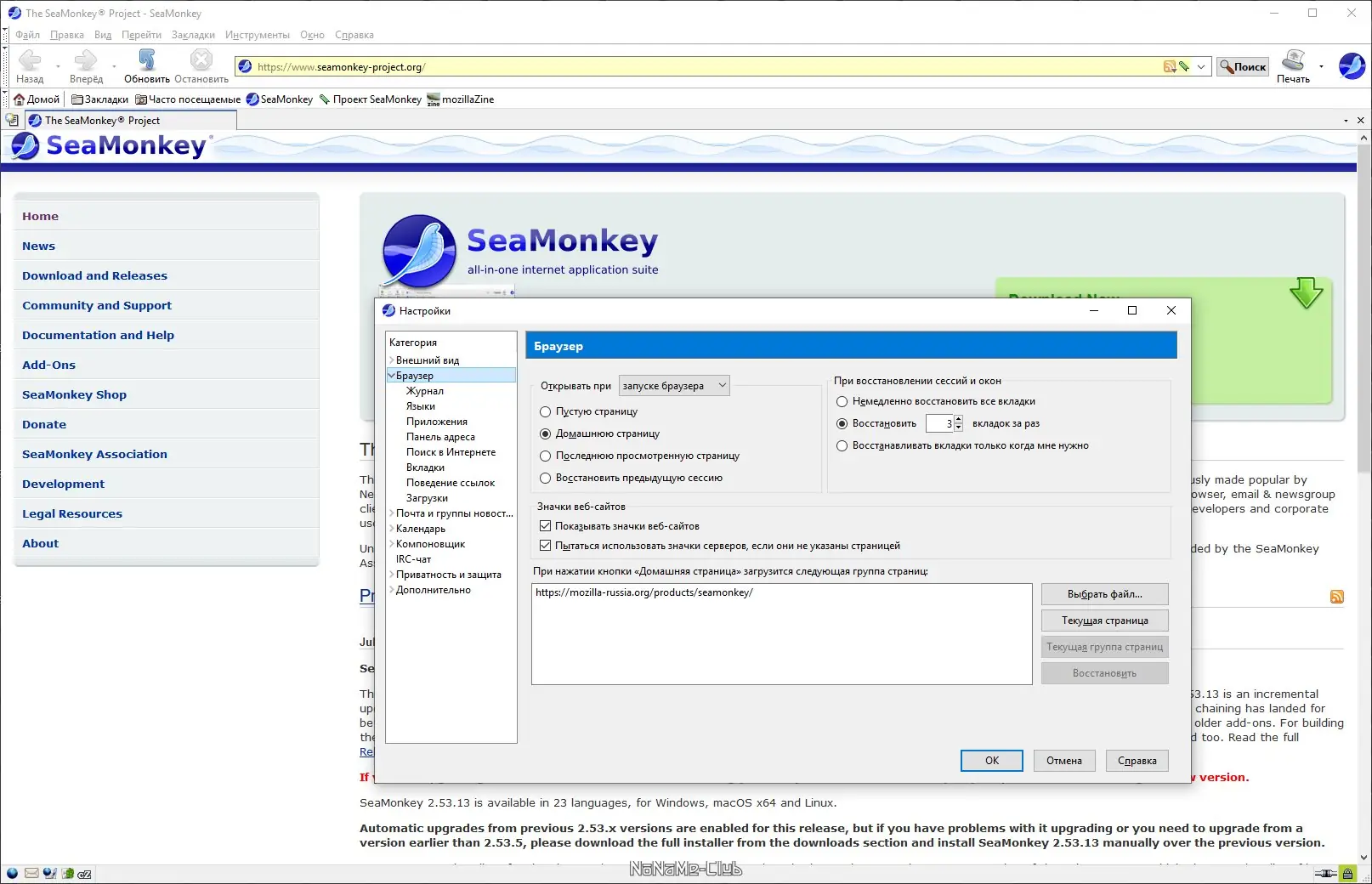Screen dimensions: 1372x884
Task: Collapse the Браузер category
Action: click(x=391, y=376)
